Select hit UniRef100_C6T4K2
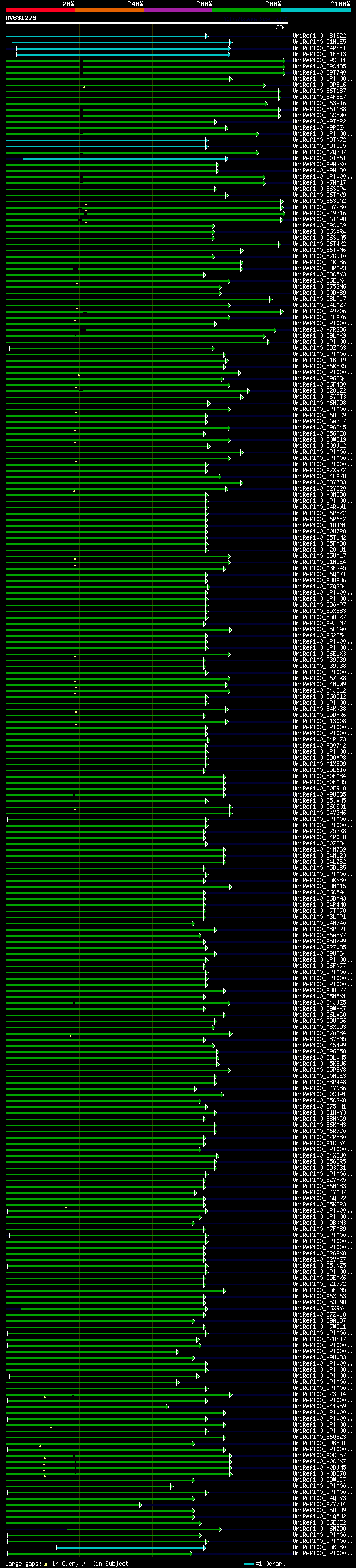Image resolution: width=356 pixels, height=1568 pixels. [319, 244]
